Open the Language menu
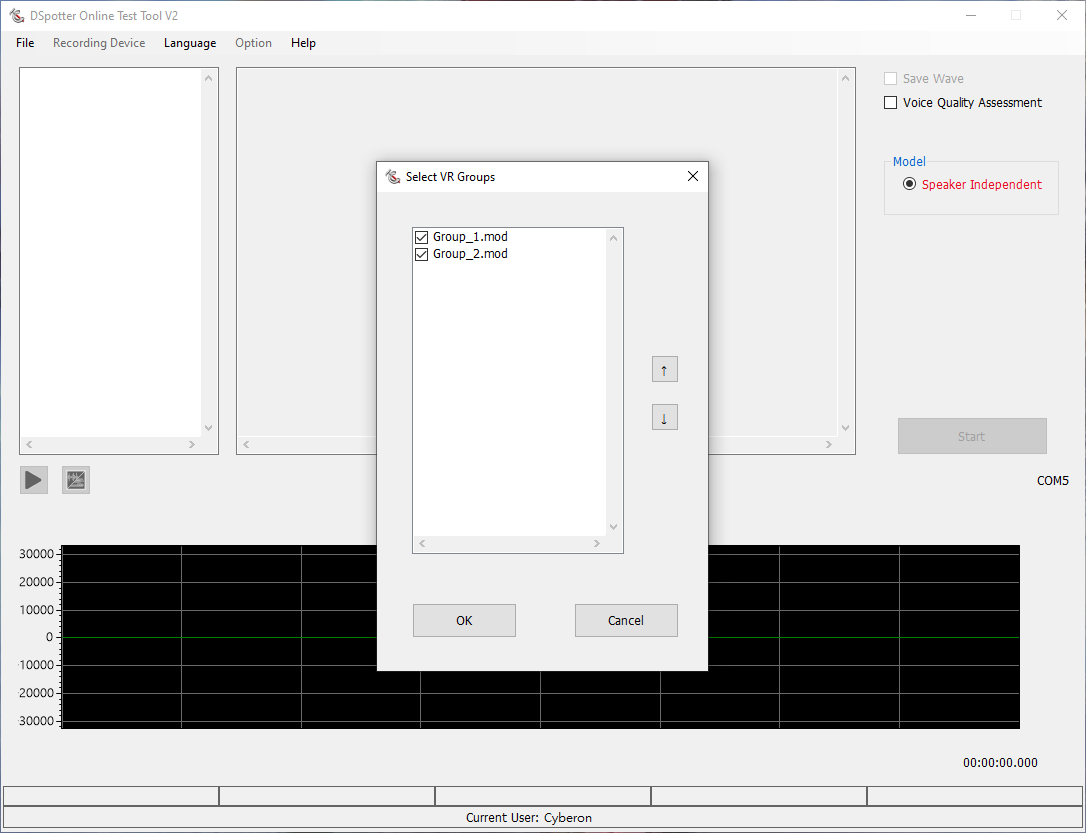The width and height of the screenshot is (1086, 833). tap(190, 43)
